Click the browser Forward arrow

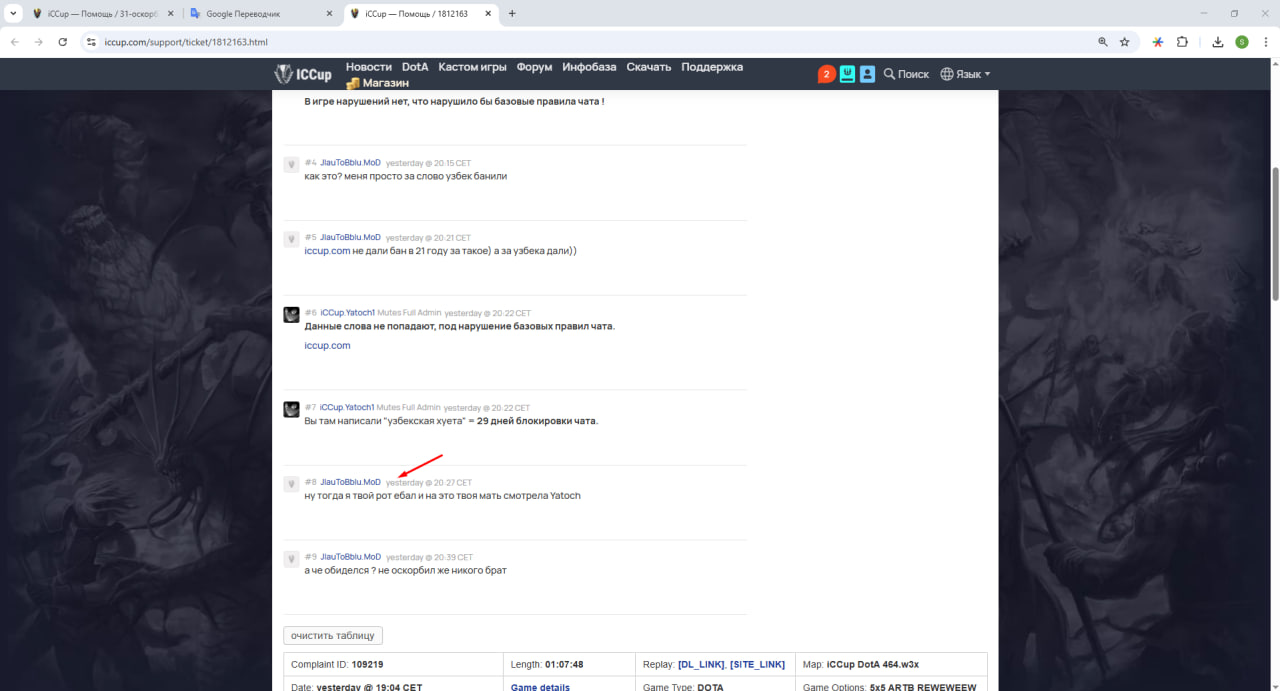[39, 42]
